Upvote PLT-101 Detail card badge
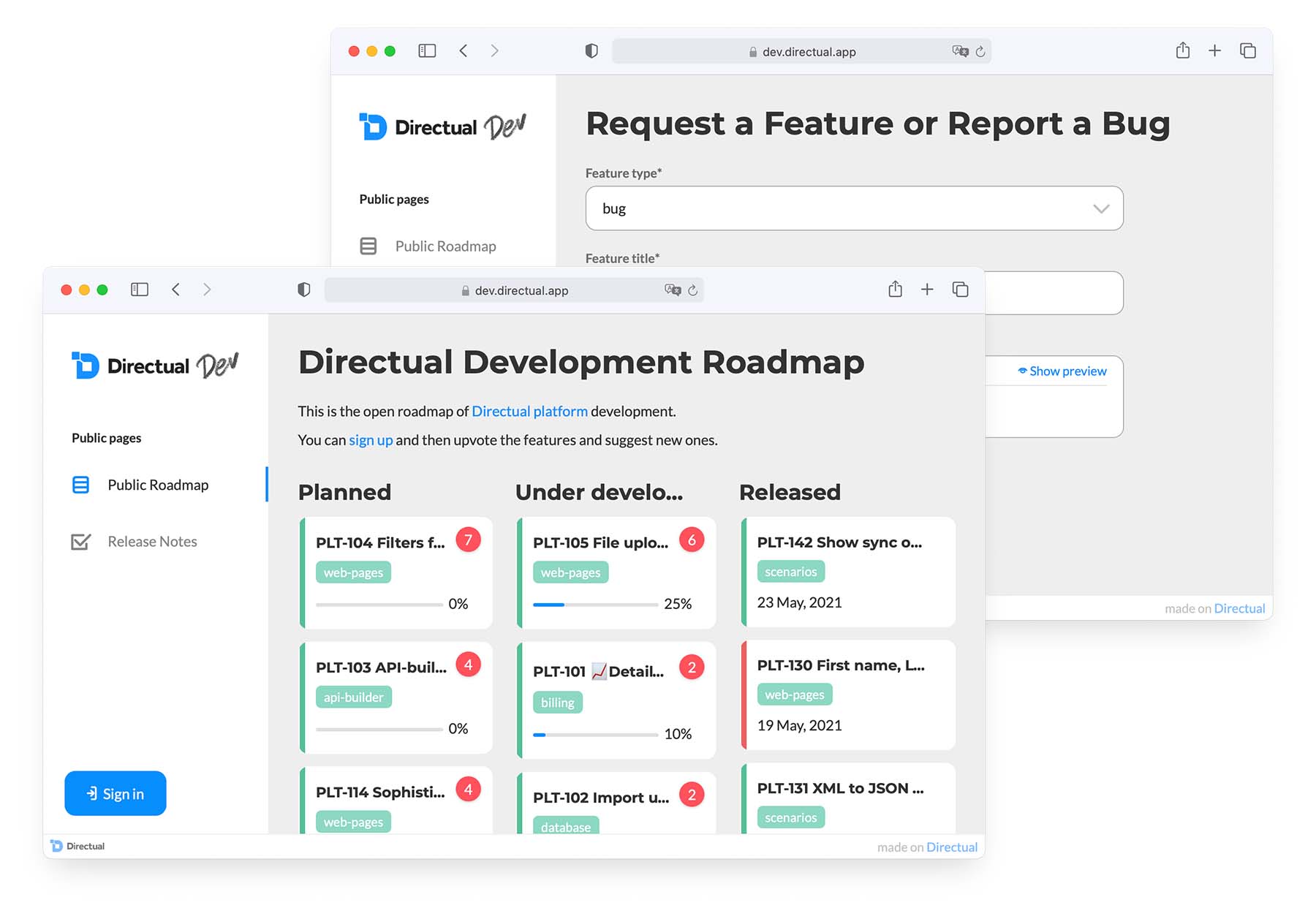Viewport: 1316px width, 919px height. [692, 667]
